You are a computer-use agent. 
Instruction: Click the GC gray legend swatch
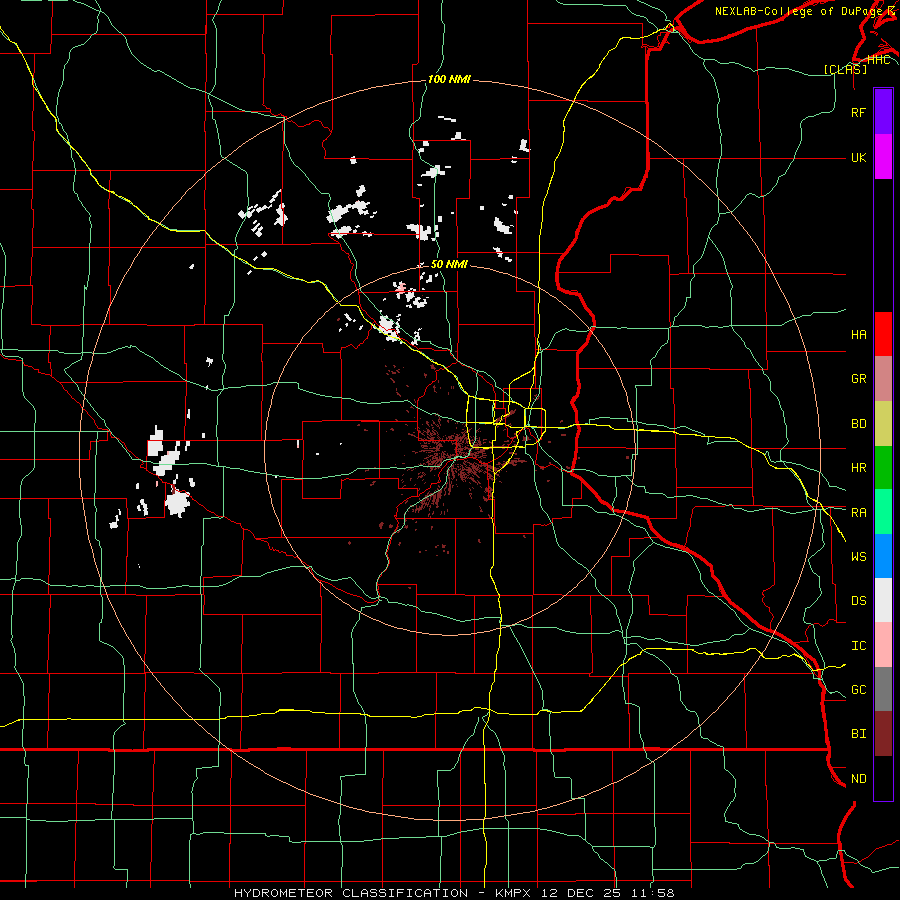click(883, 689)
